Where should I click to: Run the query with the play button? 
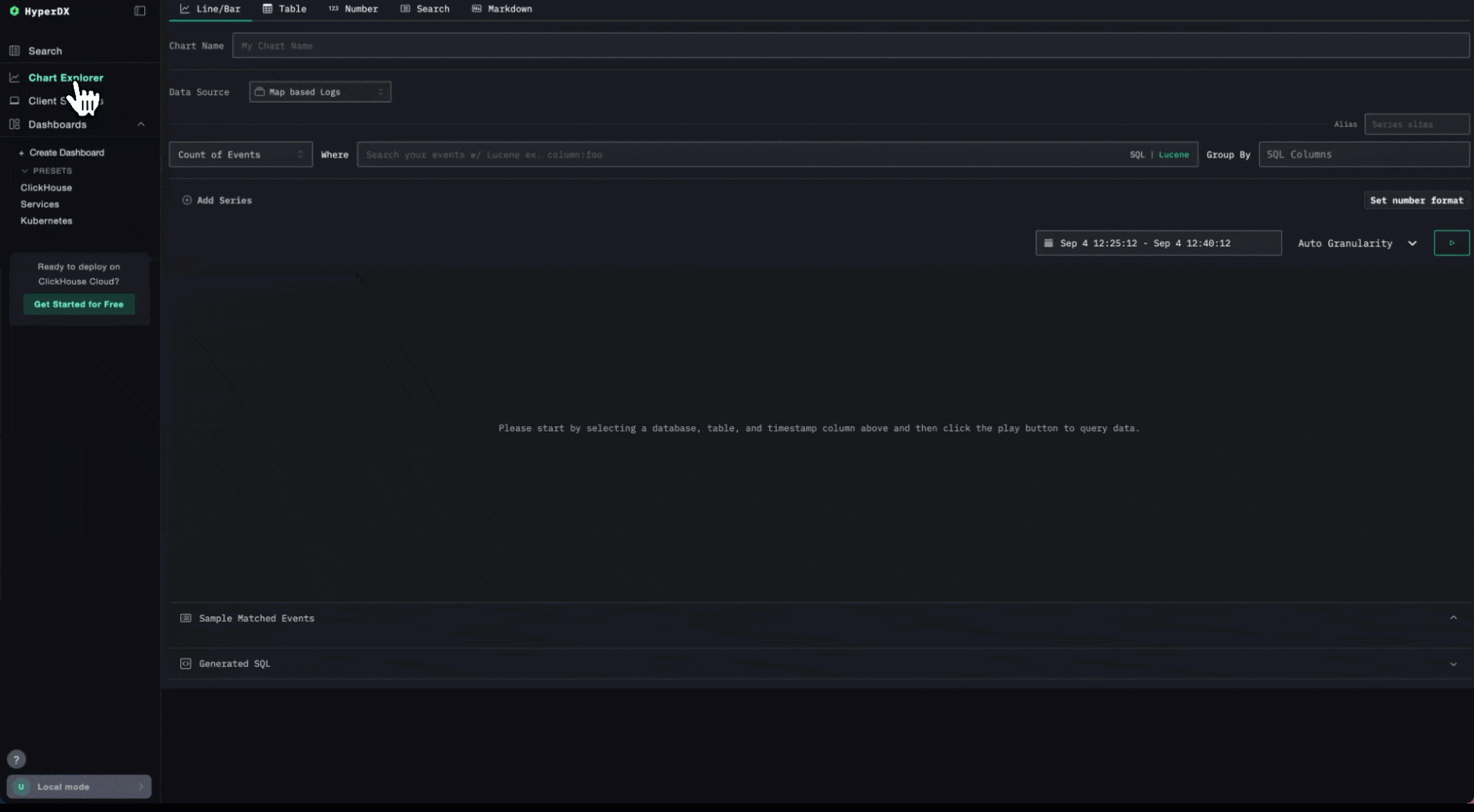click(1451, 243)
